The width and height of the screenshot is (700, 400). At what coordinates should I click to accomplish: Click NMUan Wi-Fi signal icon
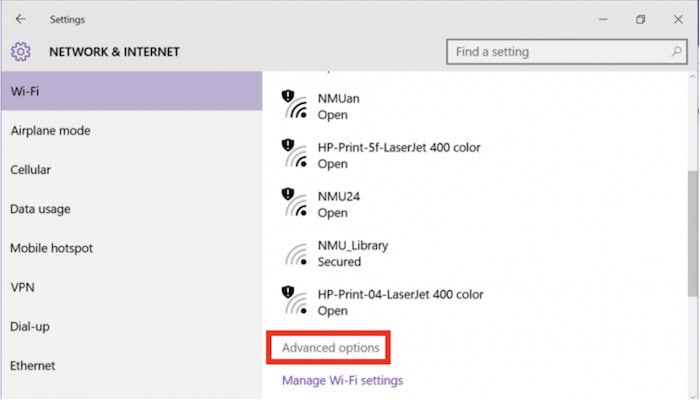295,105
